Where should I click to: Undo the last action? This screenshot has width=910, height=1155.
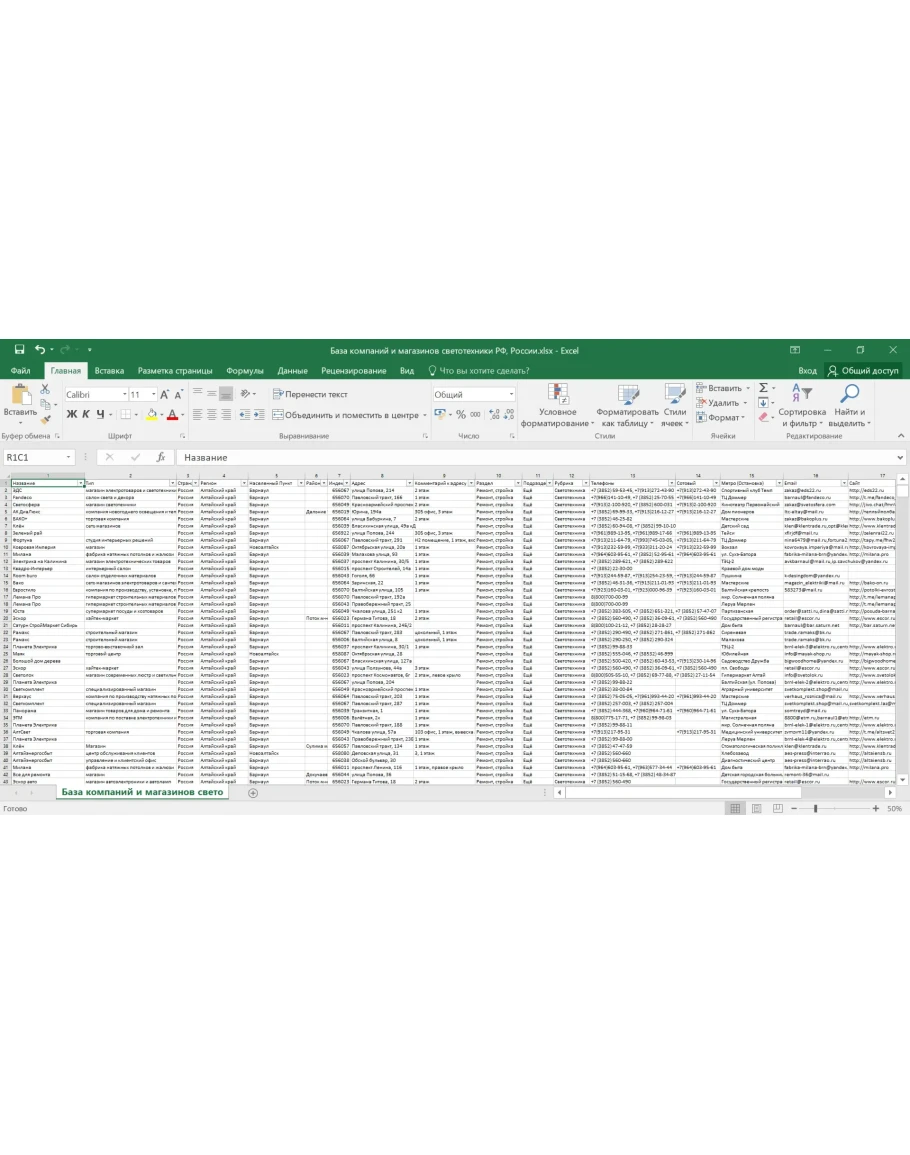click(40, 350)
